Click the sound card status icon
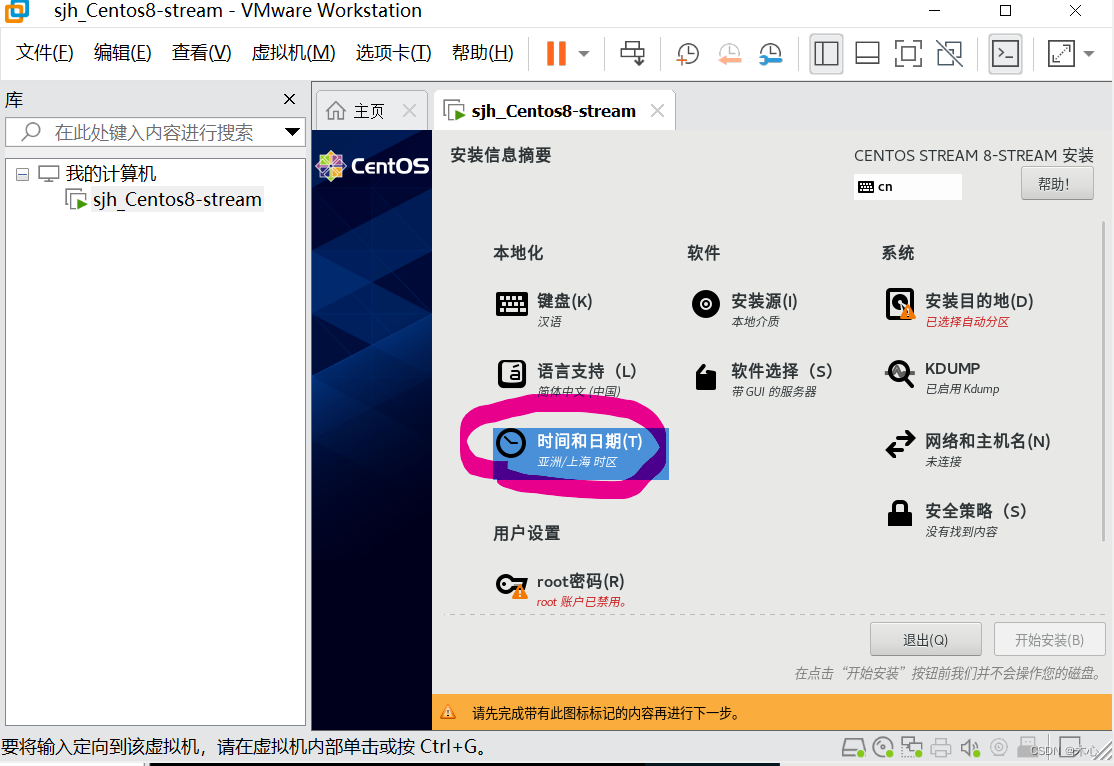The height and width of the screenshot is (766, 1114). coord(970,748)
